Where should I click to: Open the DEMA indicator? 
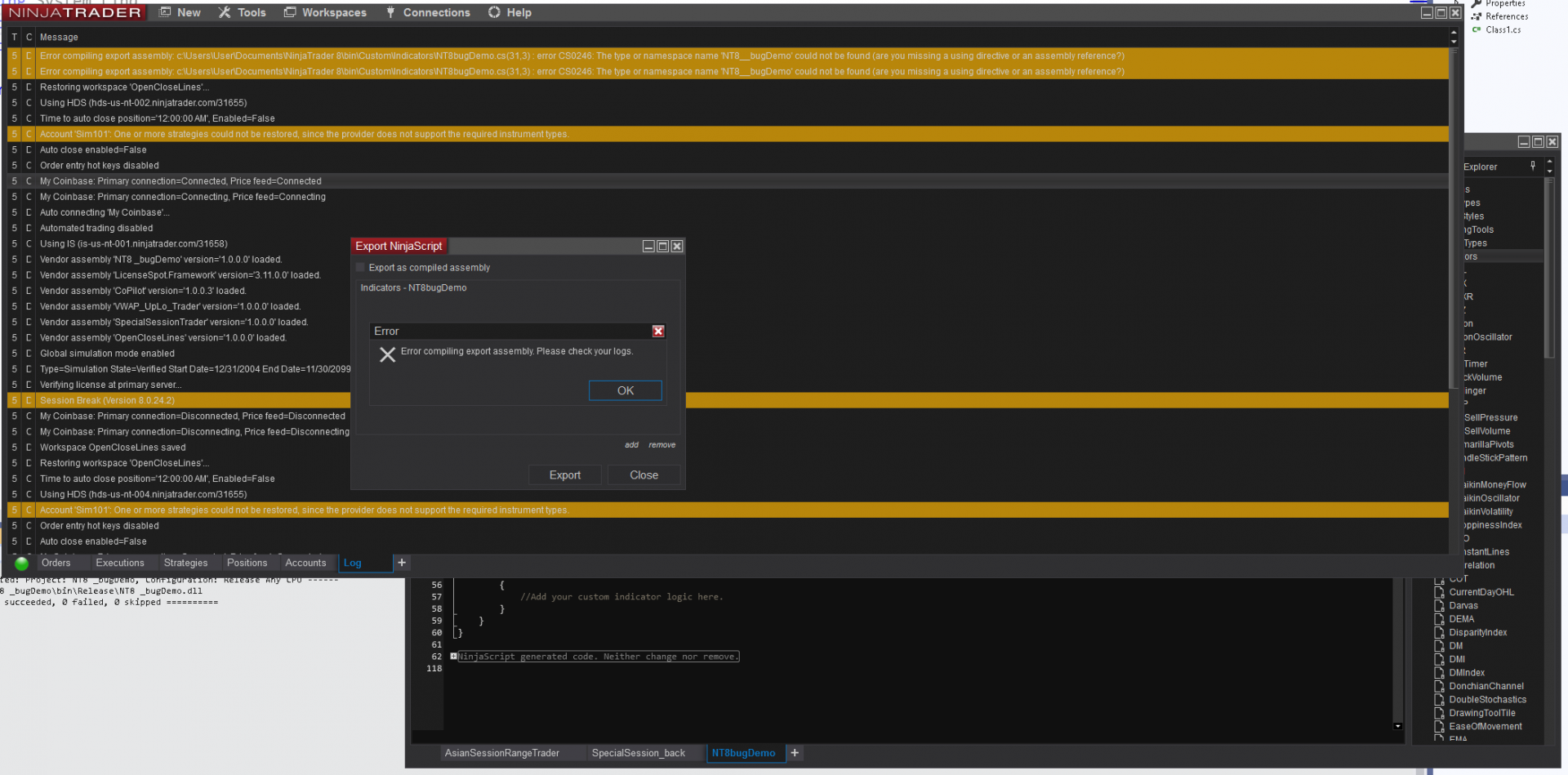(1462, 619)
